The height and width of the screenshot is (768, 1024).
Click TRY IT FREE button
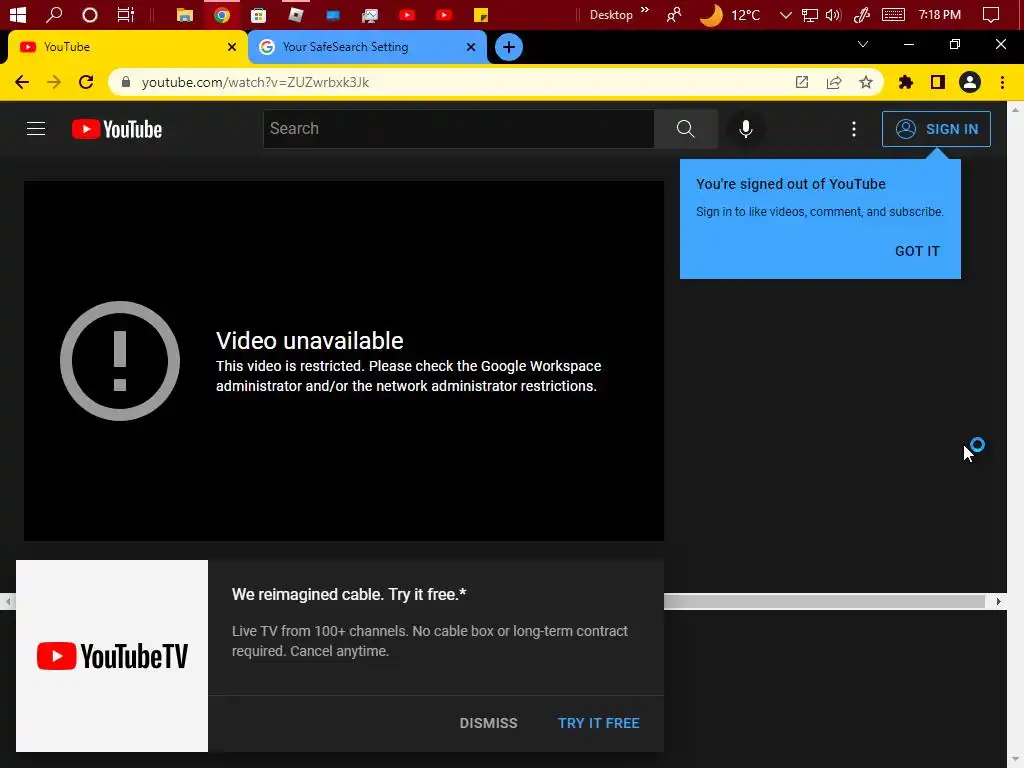(x=598, y=723)
